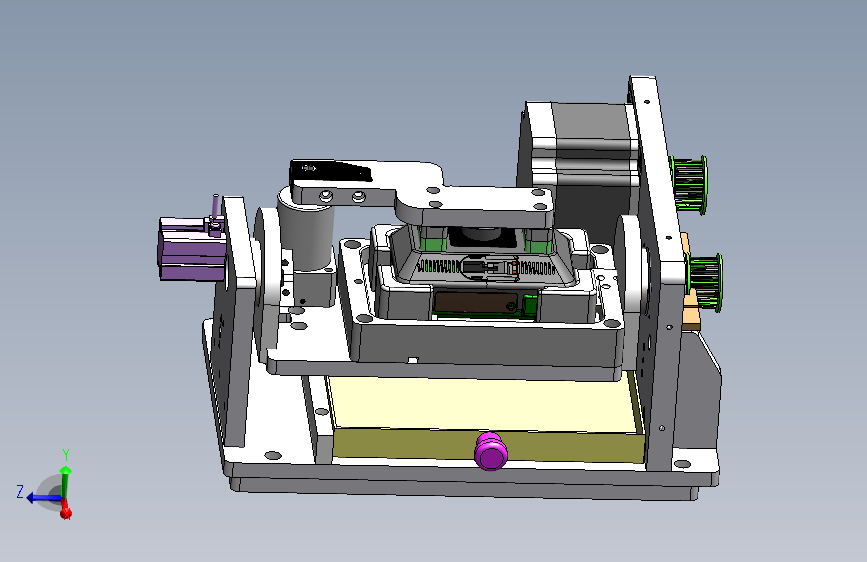Select the upper green timing pulley
867x562 pixels.
688,184
